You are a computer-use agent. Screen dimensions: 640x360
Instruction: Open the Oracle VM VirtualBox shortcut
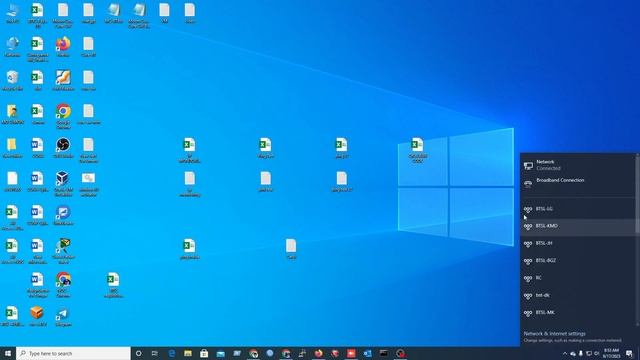[63, 184]
